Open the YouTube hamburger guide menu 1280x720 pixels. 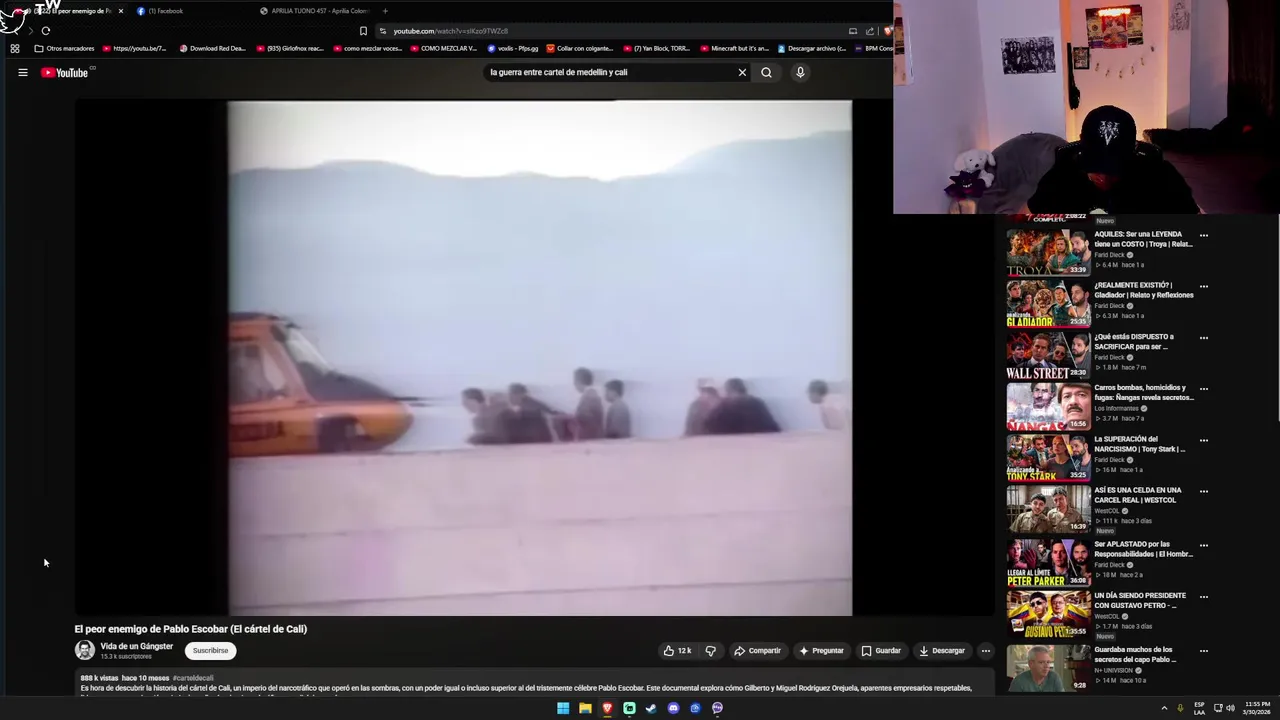click(x=22, y=72)
